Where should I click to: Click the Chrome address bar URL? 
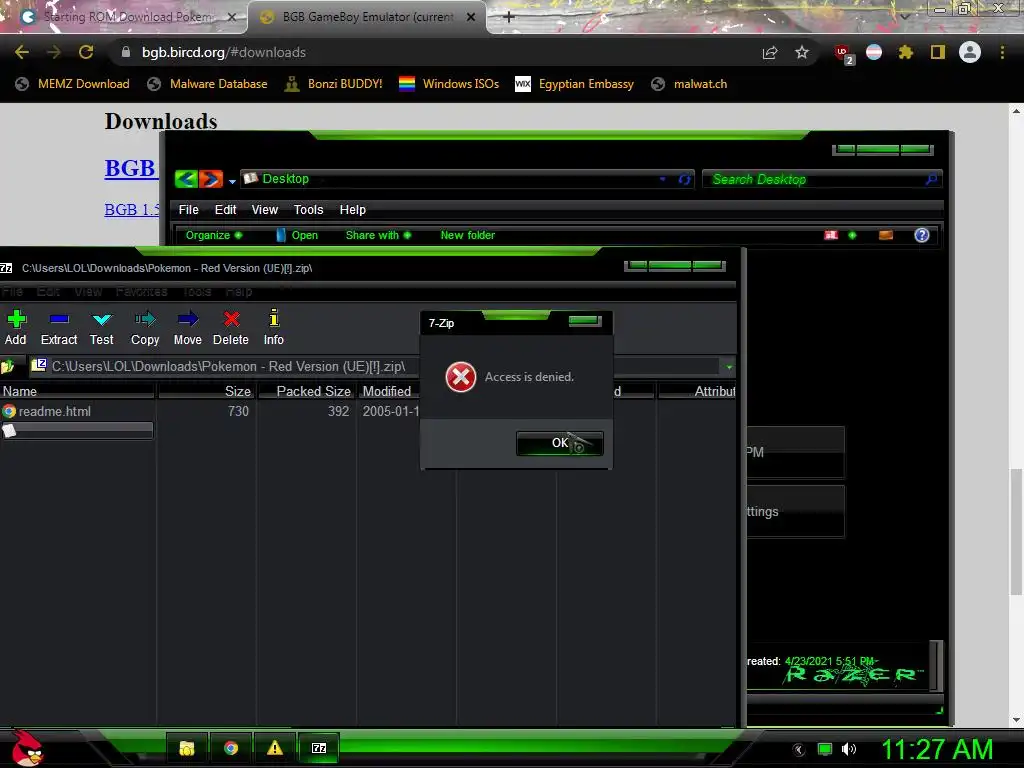click(224, 52)
